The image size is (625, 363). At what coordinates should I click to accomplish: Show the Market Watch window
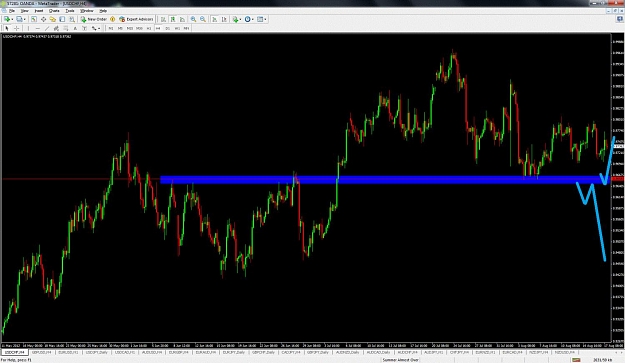(x=34, y=19)
